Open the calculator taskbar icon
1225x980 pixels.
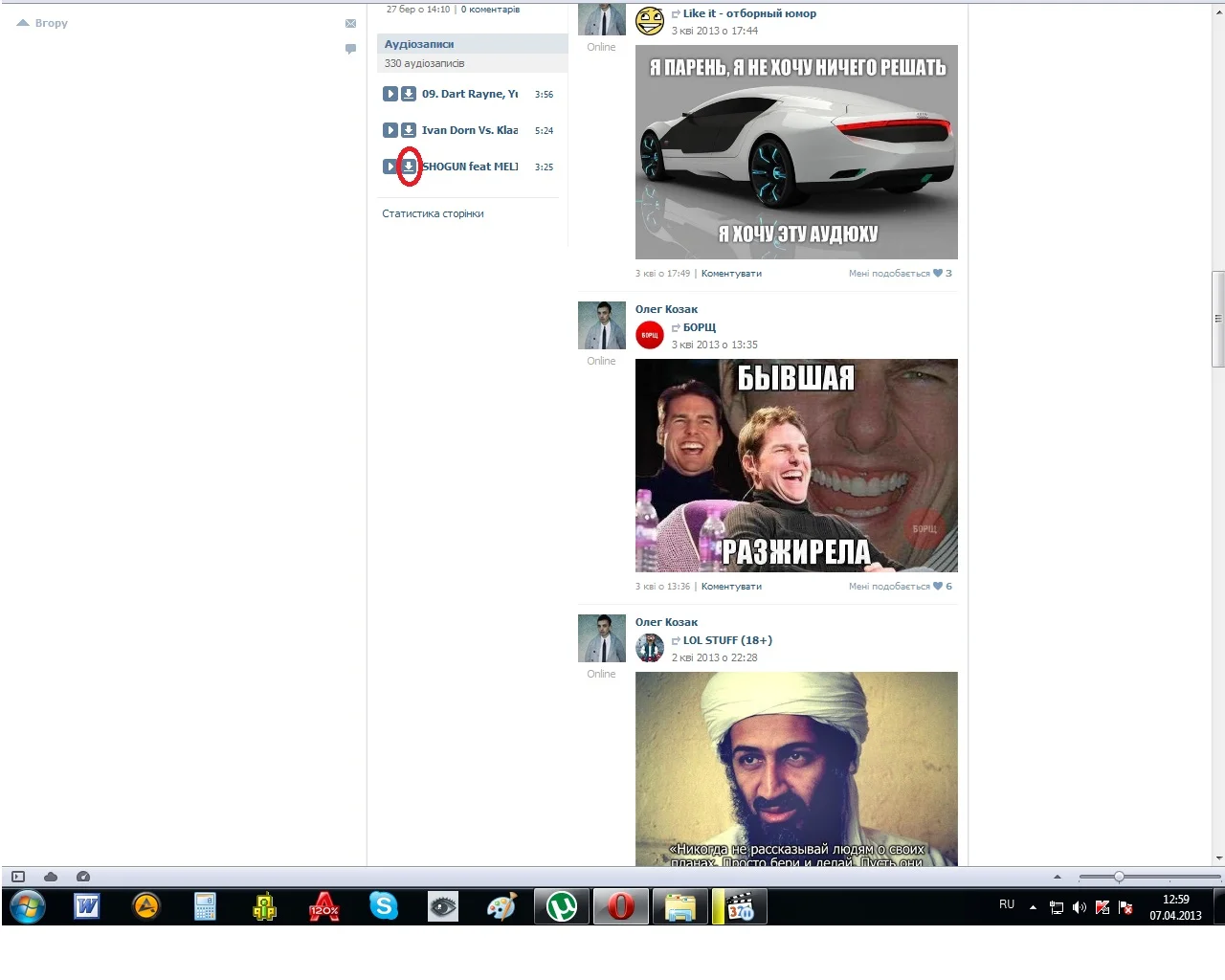coord(205,906)
